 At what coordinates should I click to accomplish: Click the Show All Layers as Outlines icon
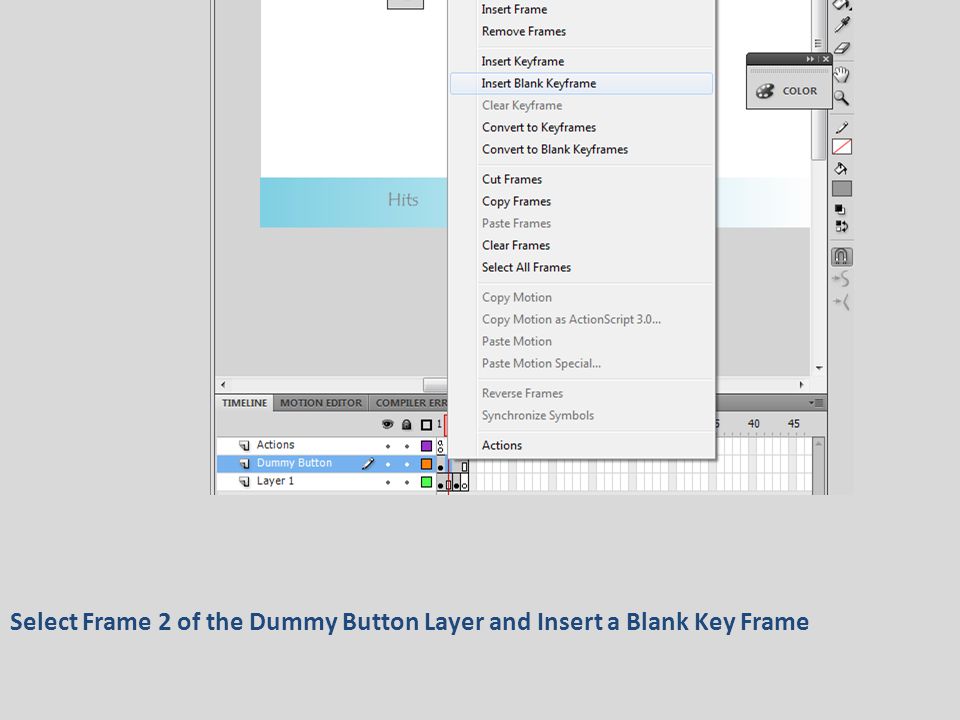tap(427, 424)
